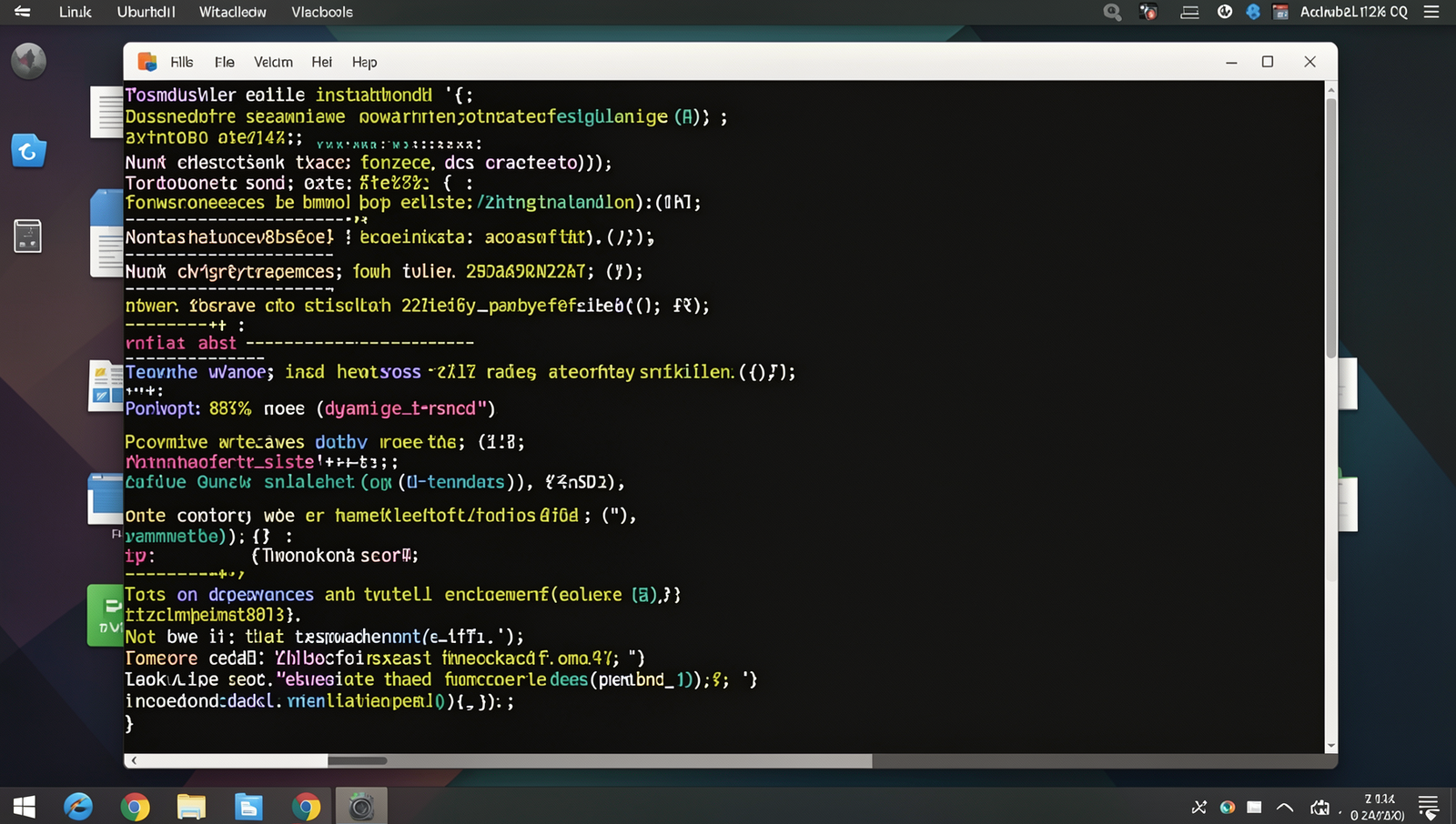Open the blue folder with refresh arrow on desktop
The image size is (1456, 824).
pyautogui.click(x=28, y=151)
